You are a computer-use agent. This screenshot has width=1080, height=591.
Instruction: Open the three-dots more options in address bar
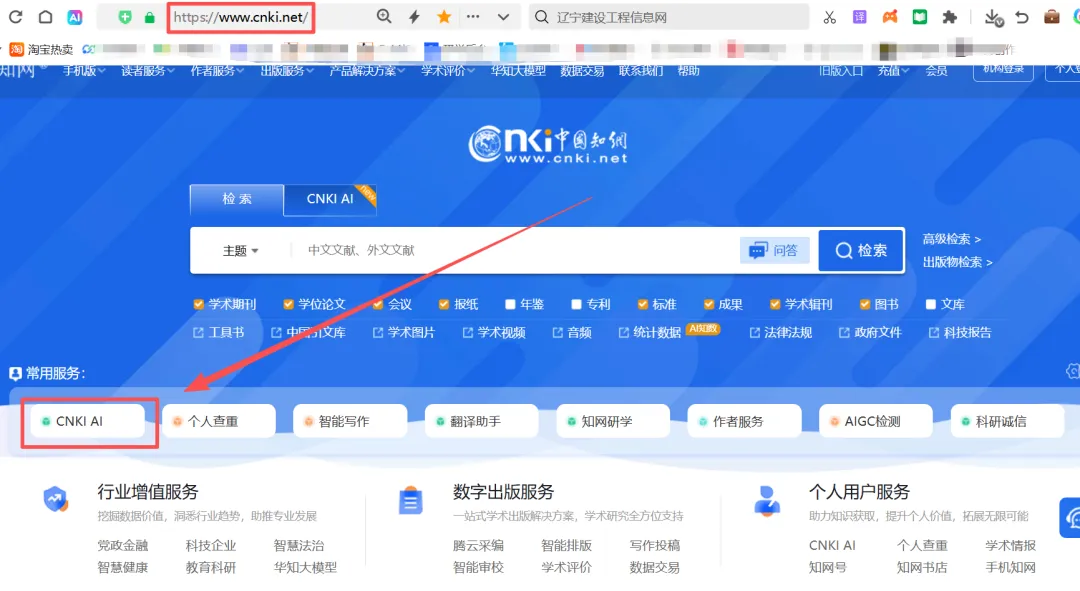tap(473, 17)
